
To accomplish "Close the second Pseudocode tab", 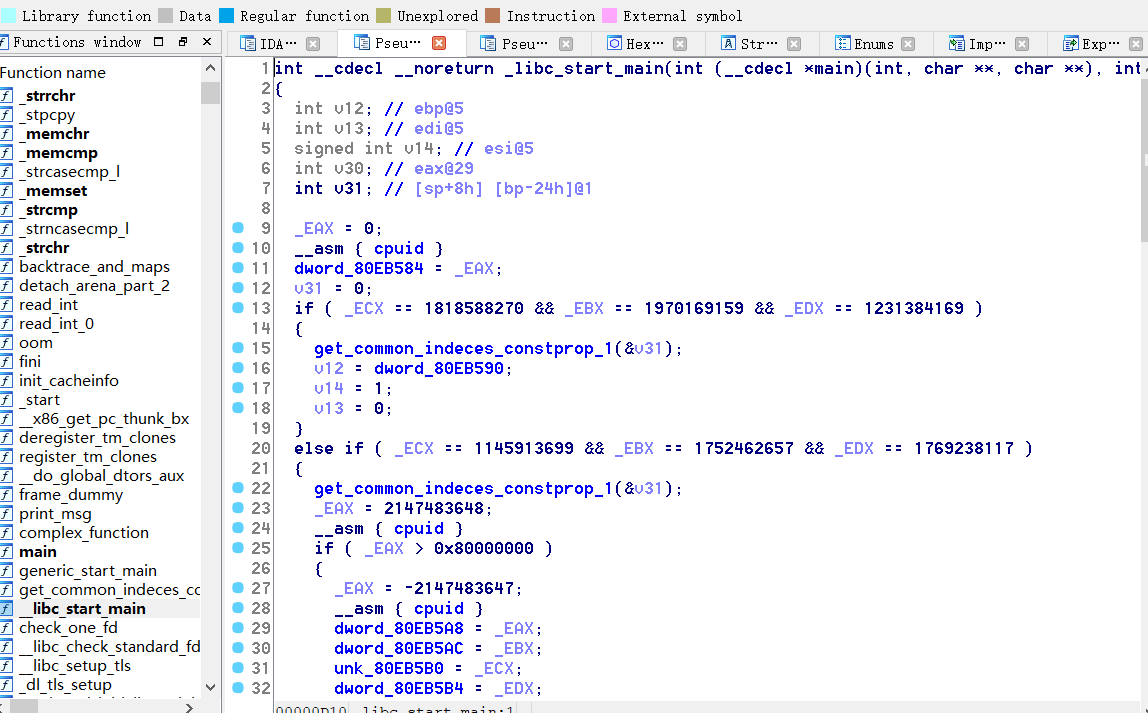I will pyautogui.click(x=566, y=44).
